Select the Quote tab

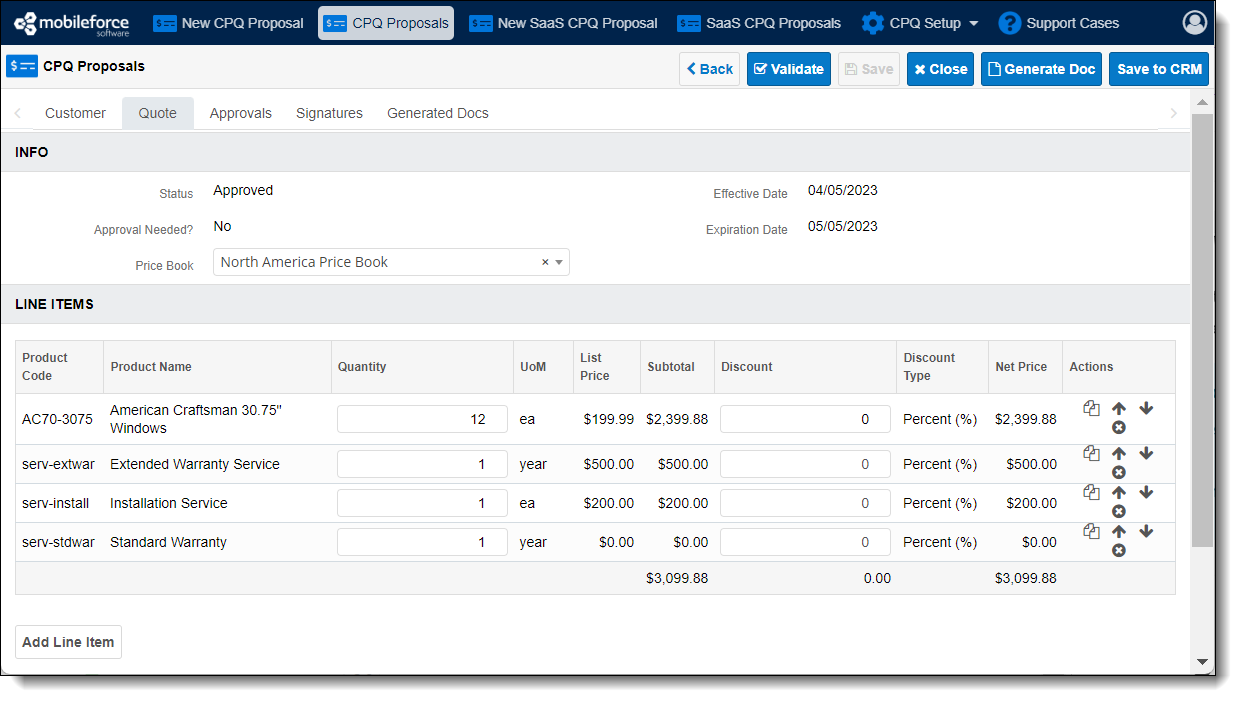[x=158, y=113]
